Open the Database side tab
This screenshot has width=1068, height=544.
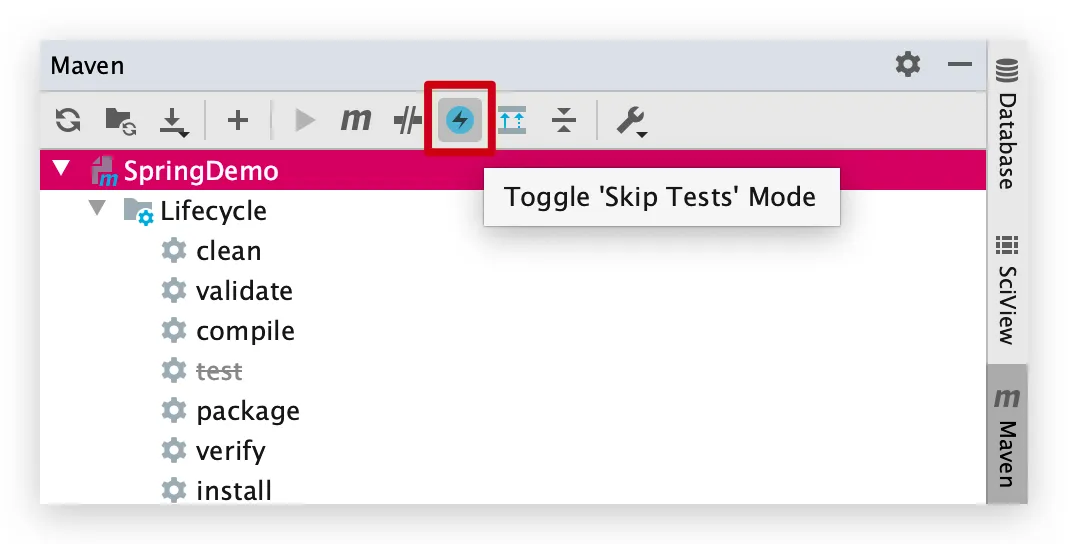(1007, 125)
